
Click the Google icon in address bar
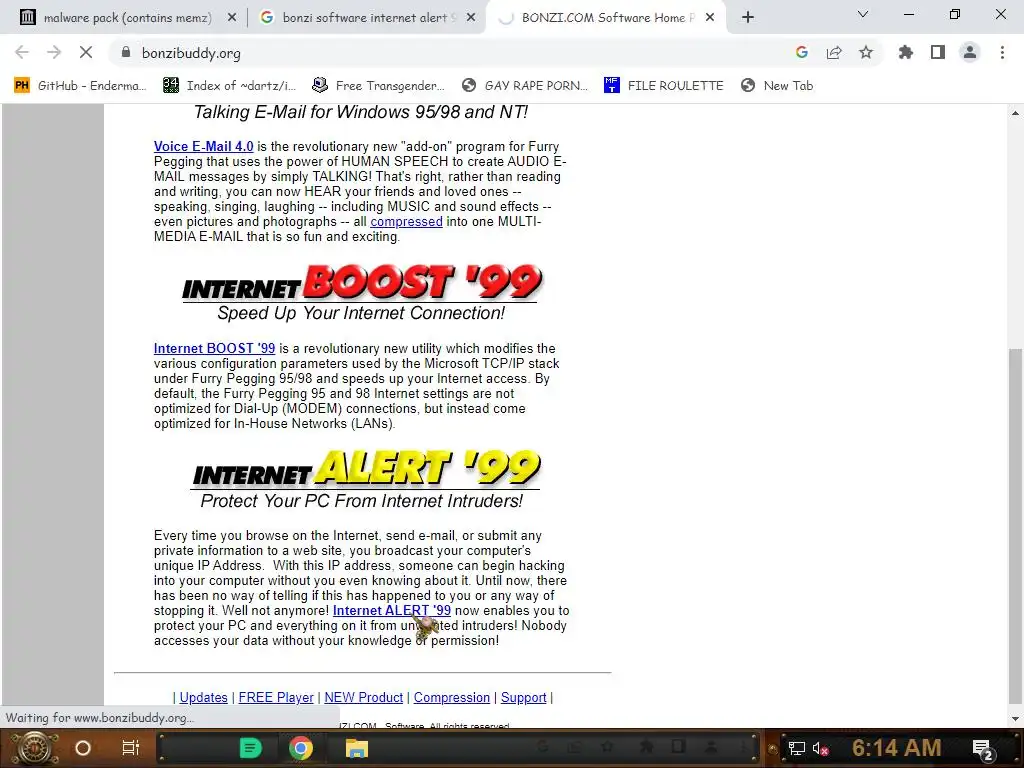click(801, 52)
